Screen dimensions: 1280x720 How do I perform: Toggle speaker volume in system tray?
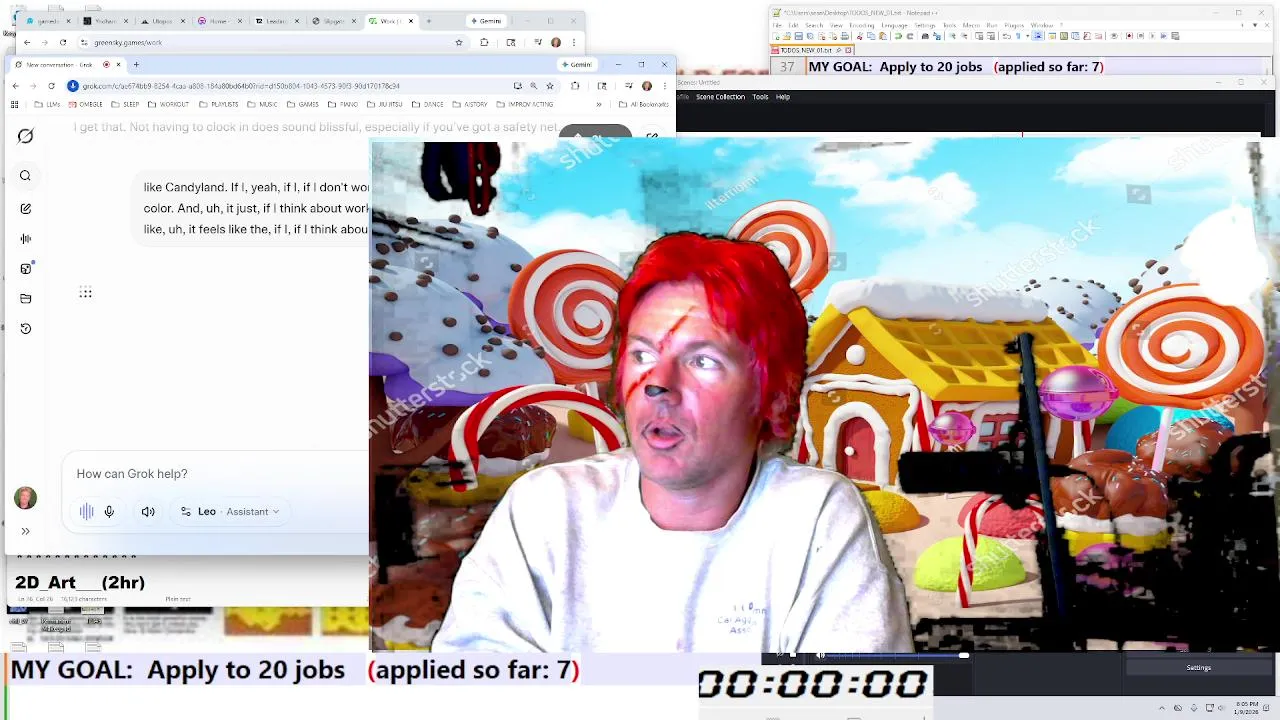coord(1220,708)
